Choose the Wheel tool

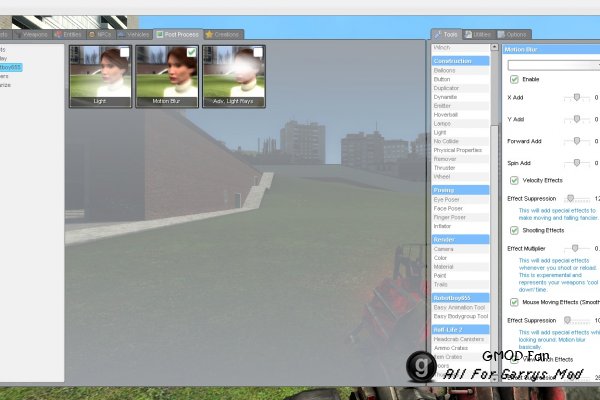click(x=461, y=176)
